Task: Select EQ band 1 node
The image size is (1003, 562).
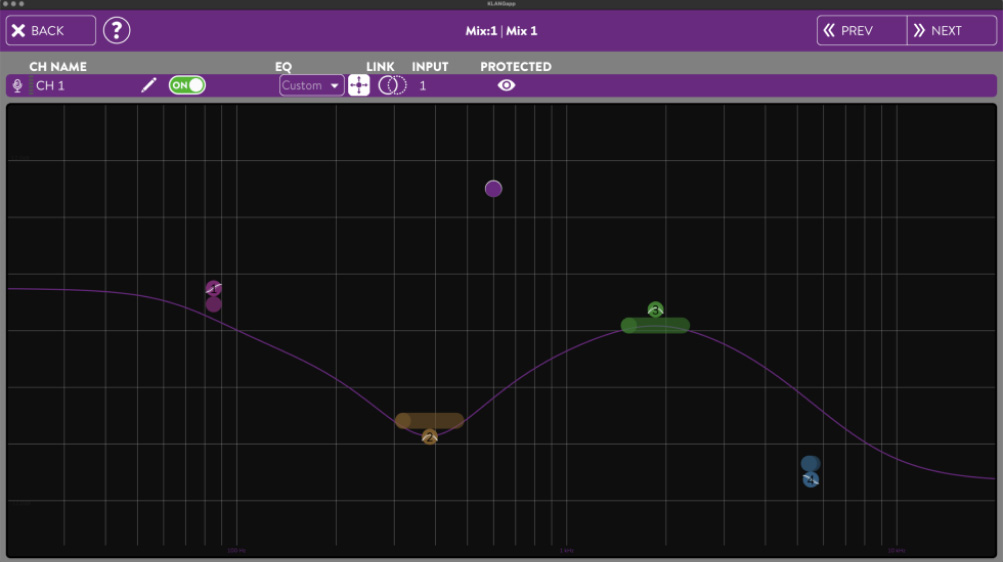Action: pyautogui.click(x=214, y=289)
